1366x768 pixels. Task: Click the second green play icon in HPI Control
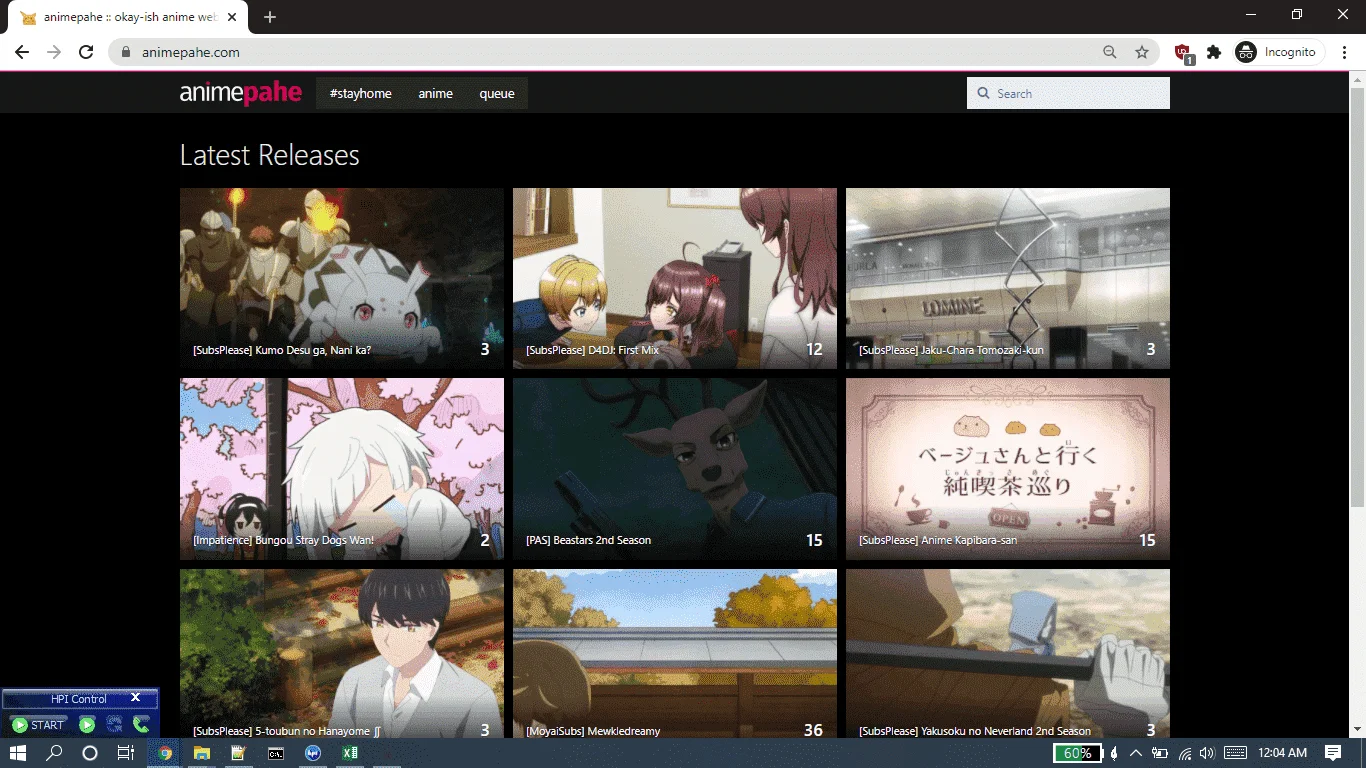pyautogui.click(x=87, y=725)
